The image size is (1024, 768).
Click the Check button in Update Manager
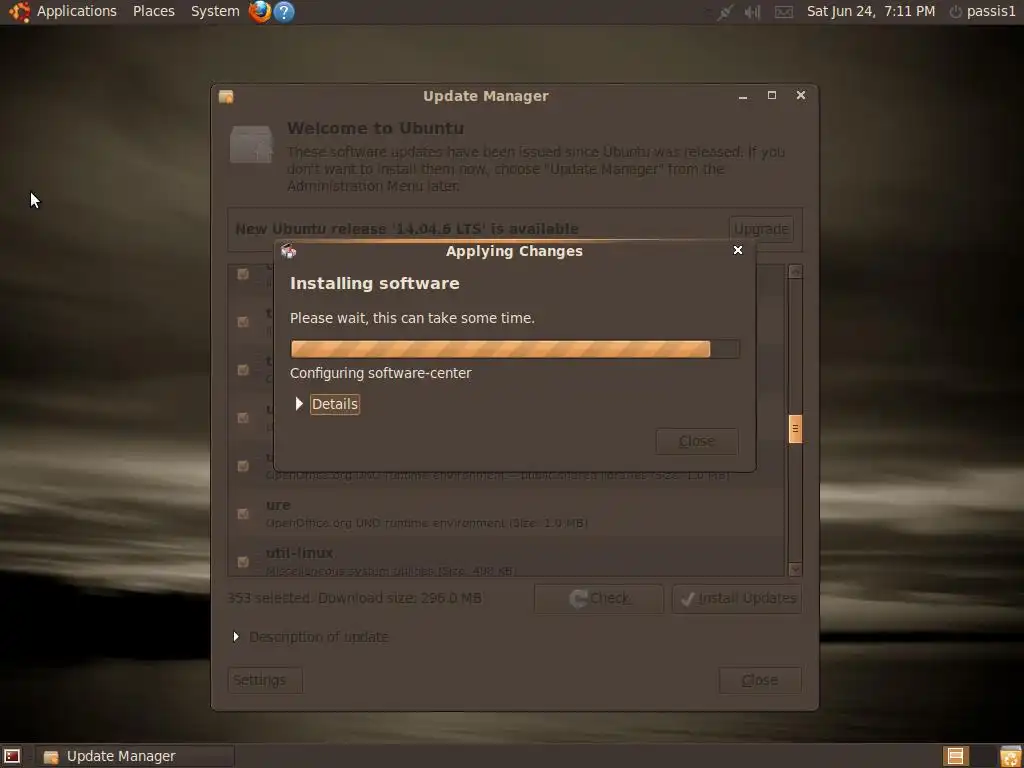coord(599,598)
